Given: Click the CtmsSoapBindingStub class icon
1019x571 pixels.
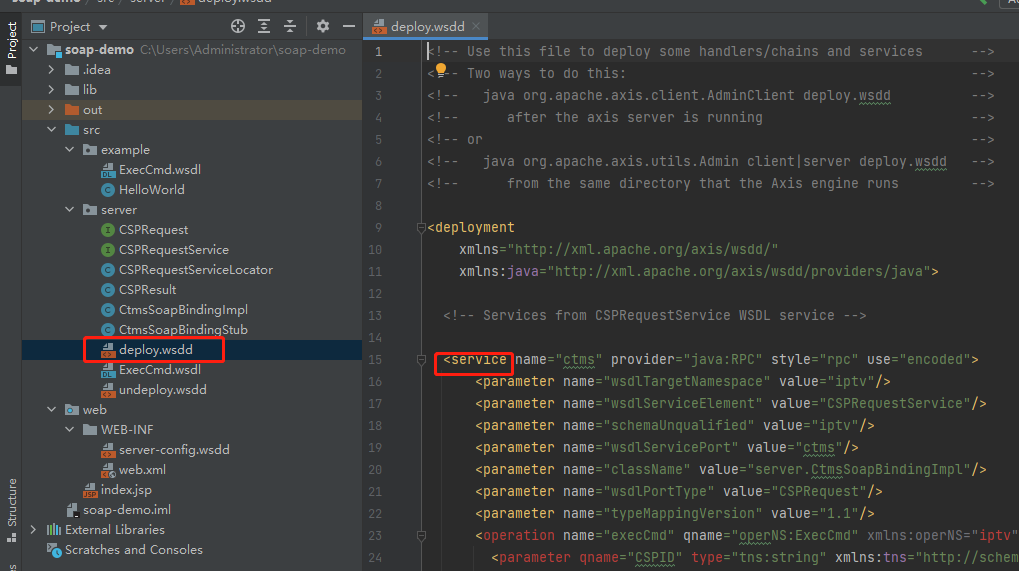Looking at the screenshot, I should [108, 330].
